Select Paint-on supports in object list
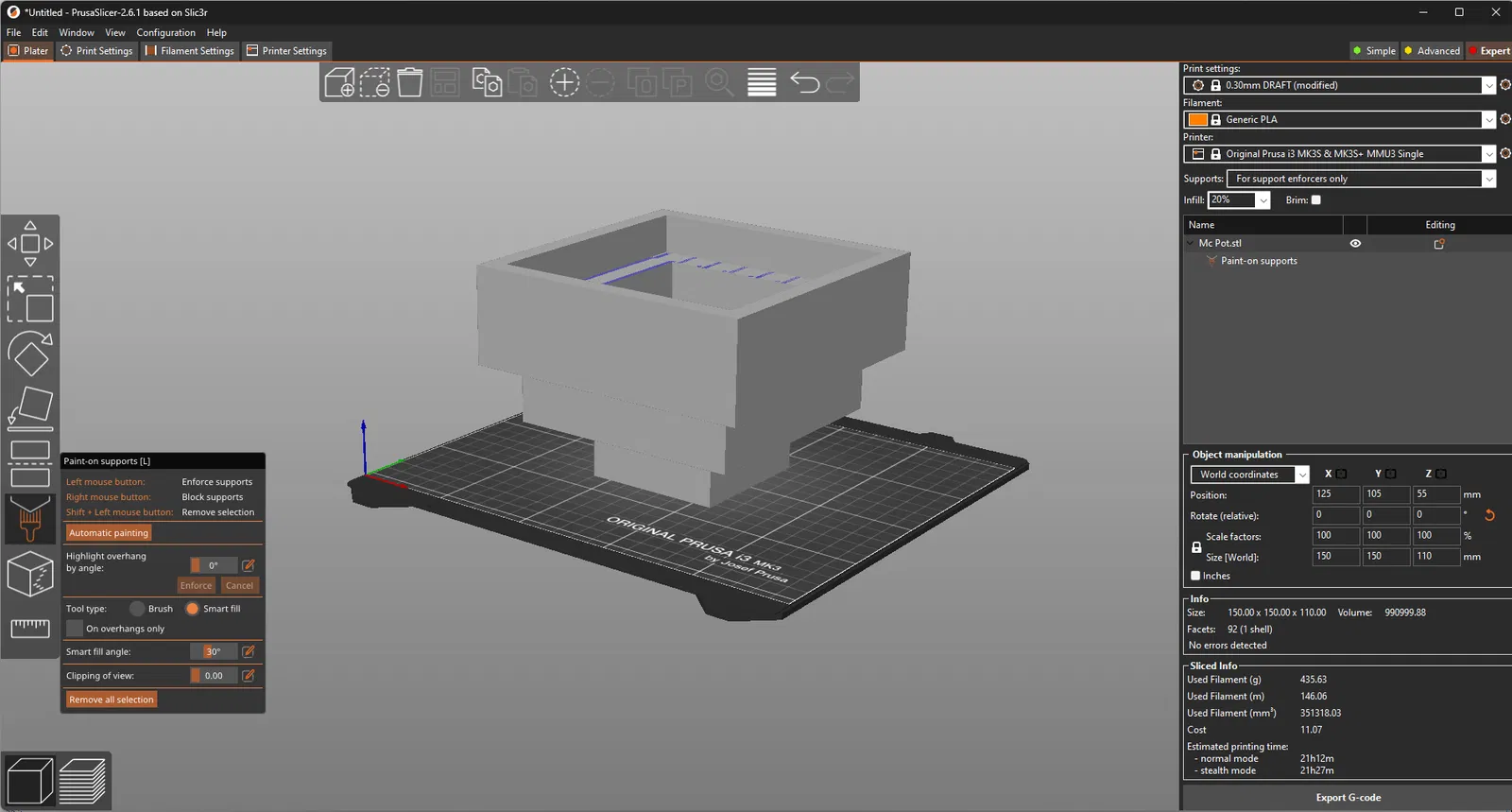This screenshot has height=812, width=1512. tap(1259, 261)
